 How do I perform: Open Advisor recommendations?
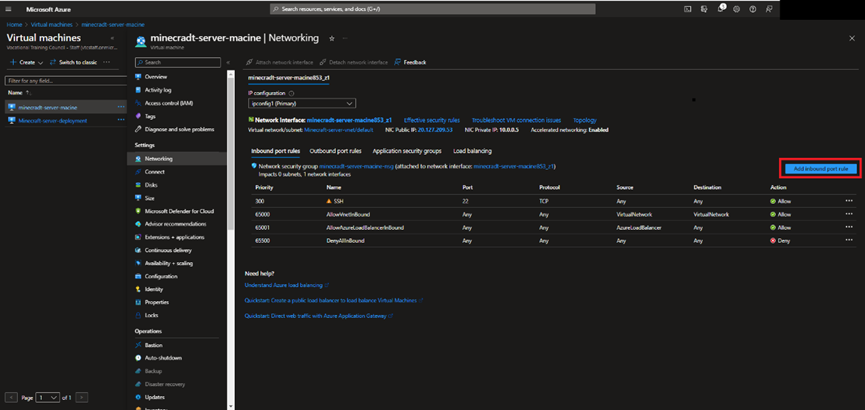pyautogui.click(x=177, y=224)
